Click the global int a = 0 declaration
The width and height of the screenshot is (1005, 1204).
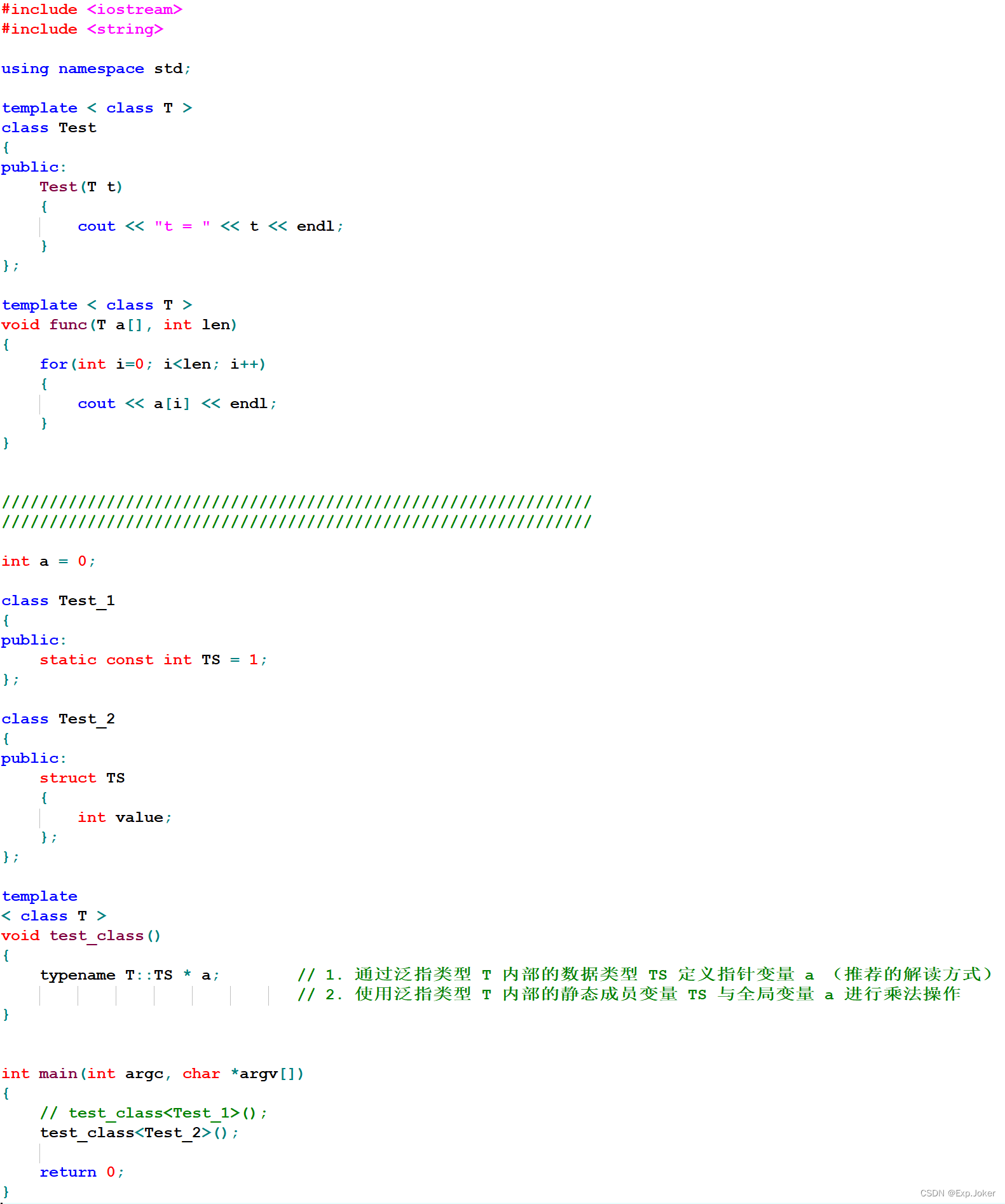(48, 561)
